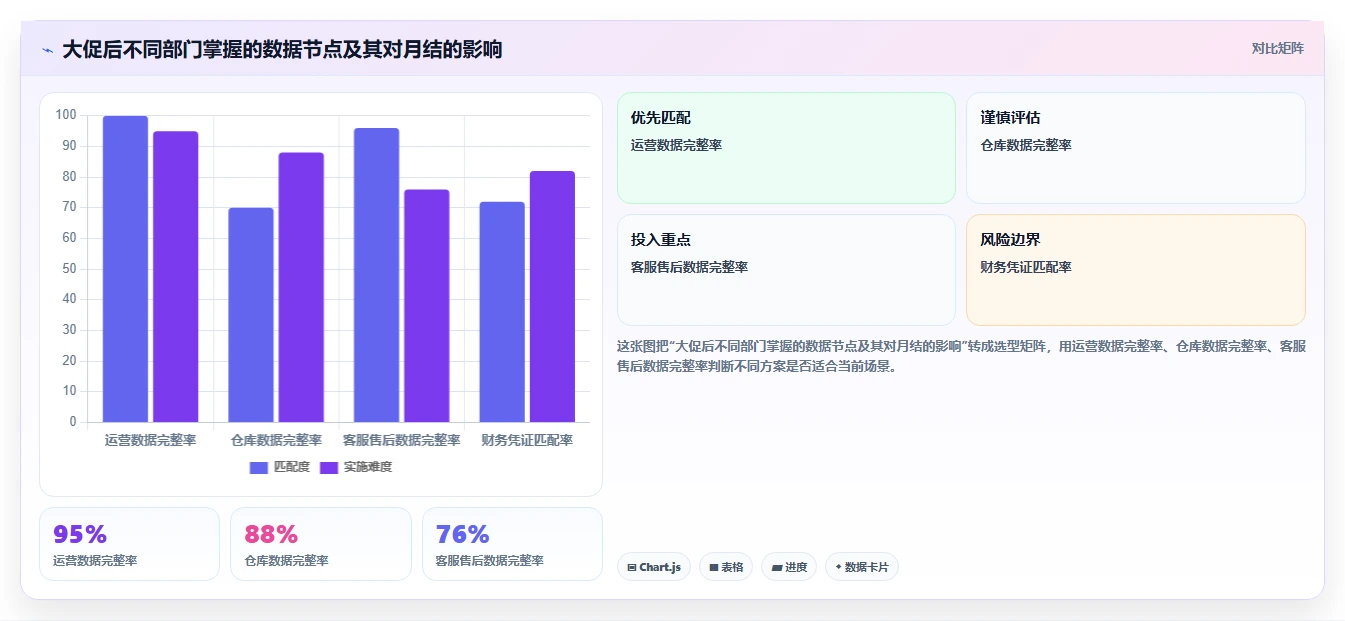Screen dimensions: 1345x621
Task: Click the 表格 tag icon
Action: 714,567
